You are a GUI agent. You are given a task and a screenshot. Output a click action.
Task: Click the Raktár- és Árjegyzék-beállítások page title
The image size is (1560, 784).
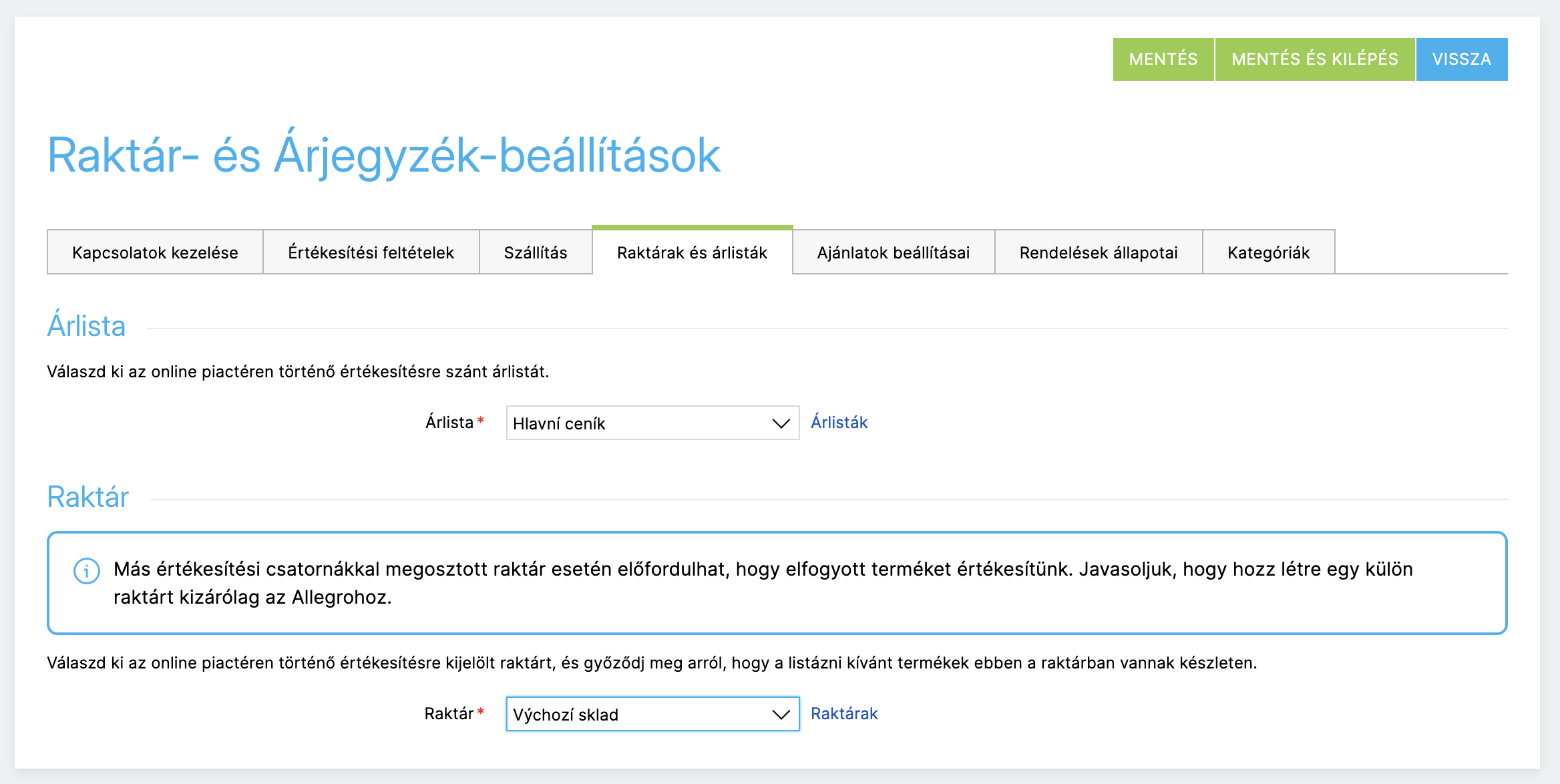tap(384, 156)
